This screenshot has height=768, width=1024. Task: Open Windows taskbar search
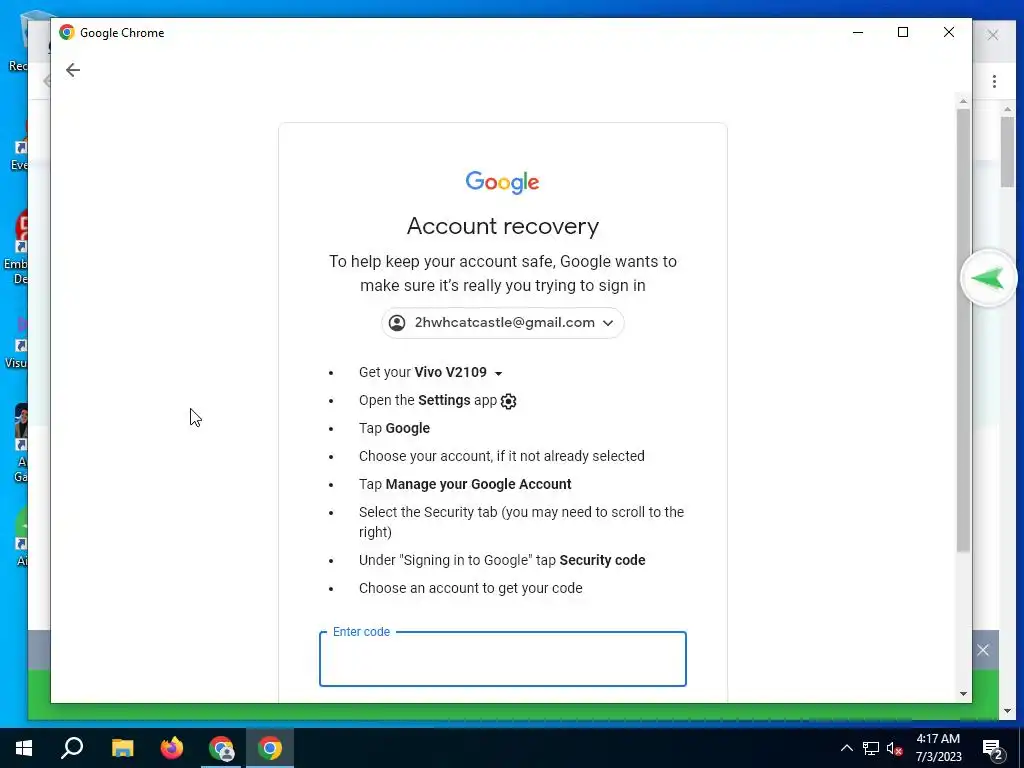pos(72,748)
